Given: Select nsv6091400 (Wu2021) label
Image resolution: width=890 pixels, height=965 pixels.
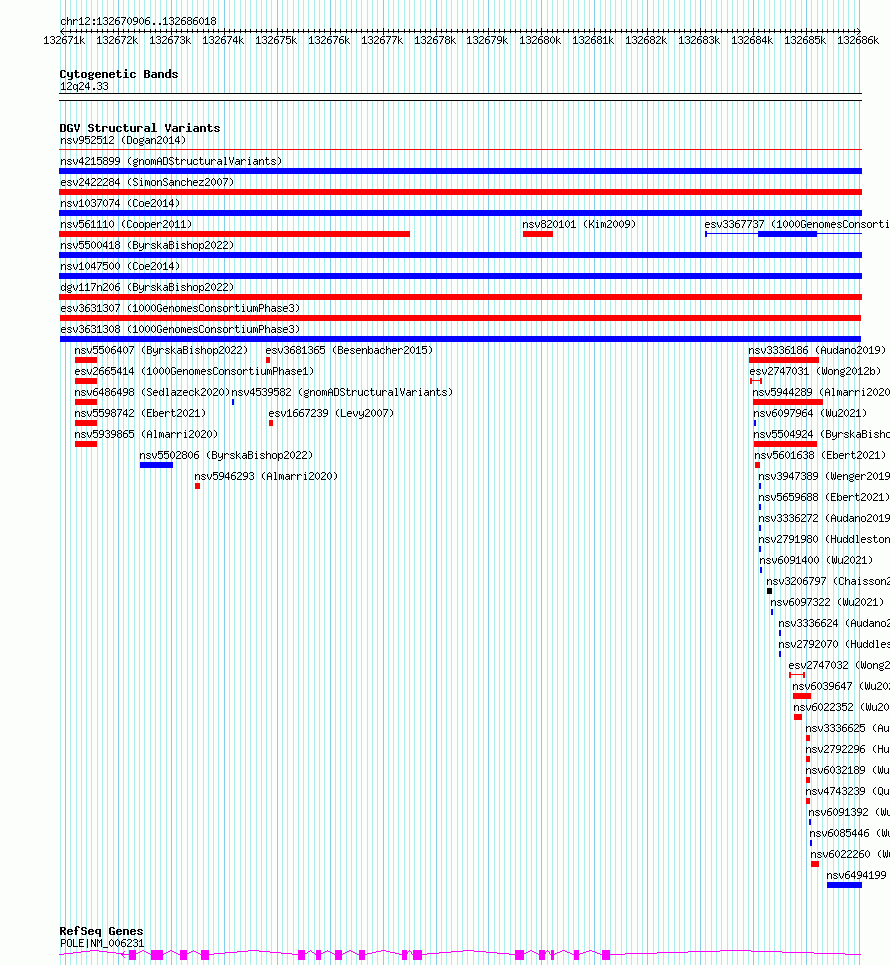Looking at the screenshot, I should [816, 560].
